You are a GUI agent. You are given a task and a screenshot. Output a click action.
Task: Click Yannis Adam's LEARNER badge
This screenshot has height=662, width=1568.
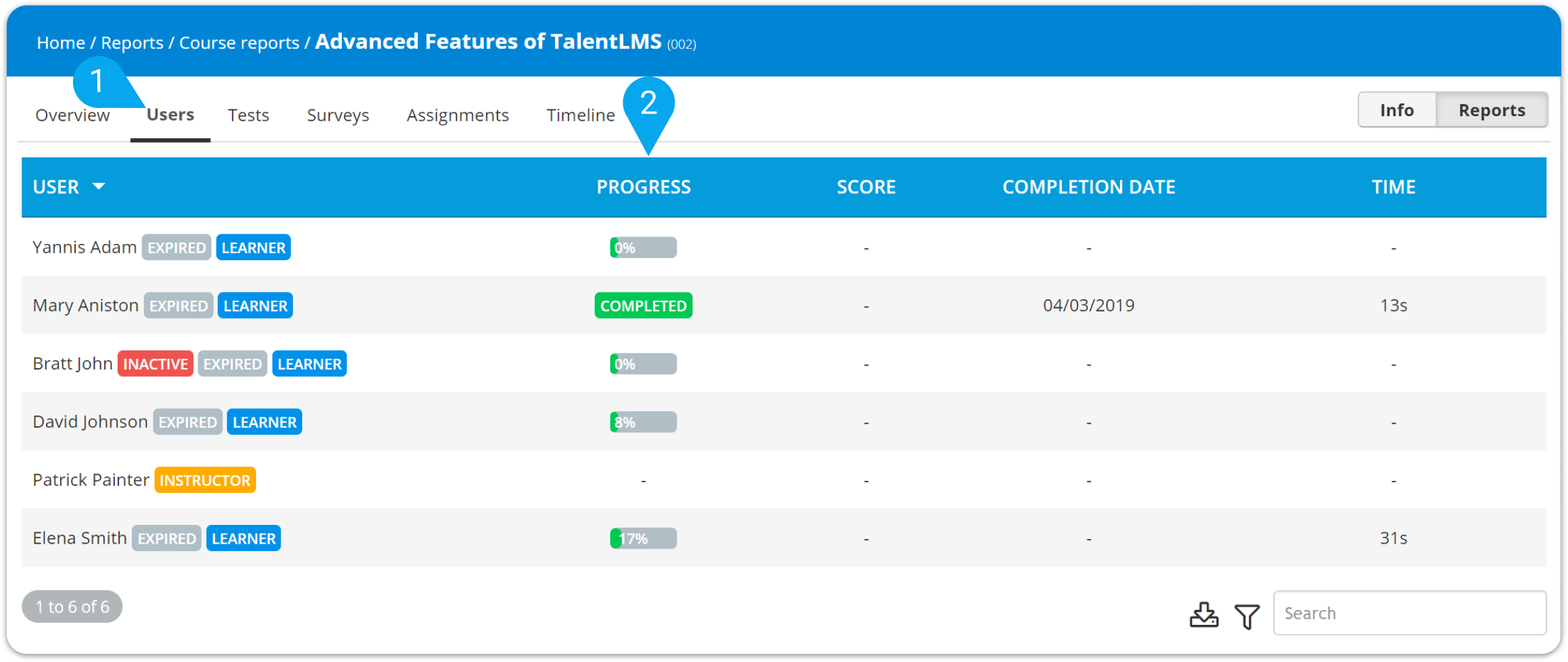click(253, 248)
